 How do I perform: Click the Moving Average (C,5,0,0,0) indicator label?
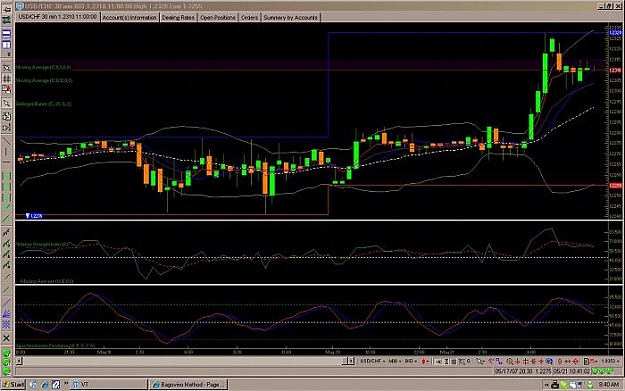click(x=44, y=67)
